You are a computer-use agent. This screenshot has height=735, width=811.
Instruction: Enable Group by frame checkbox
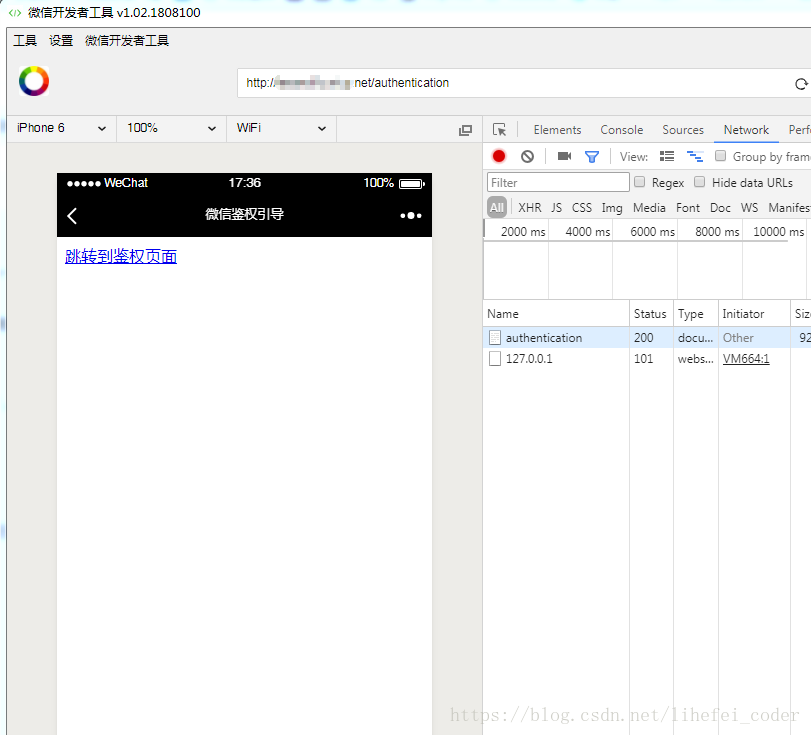click(720, 156)
